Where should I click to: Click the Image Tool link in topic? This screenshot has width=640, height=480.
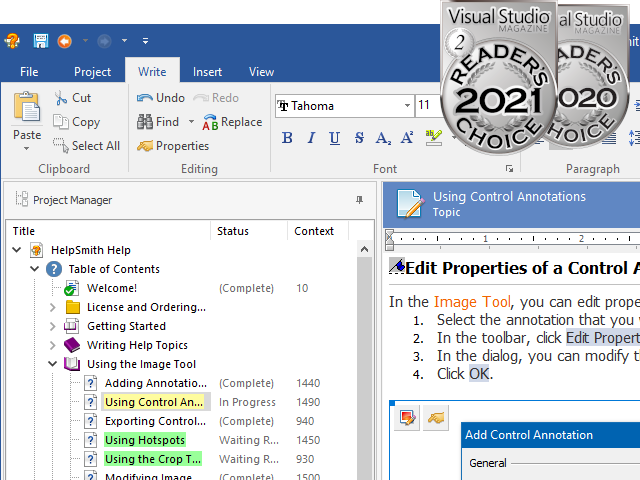click(472, 302)
